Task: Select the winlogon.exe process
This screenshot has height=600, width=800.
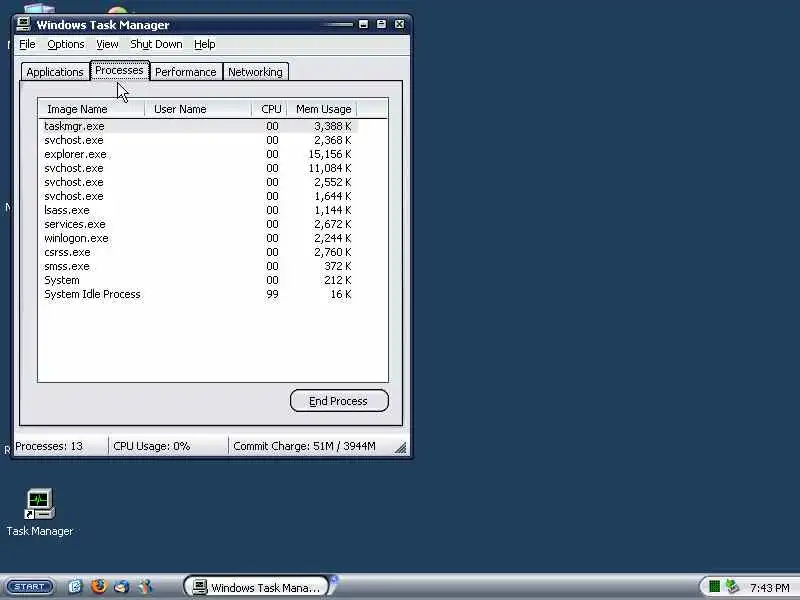Action: click(198, 238)
